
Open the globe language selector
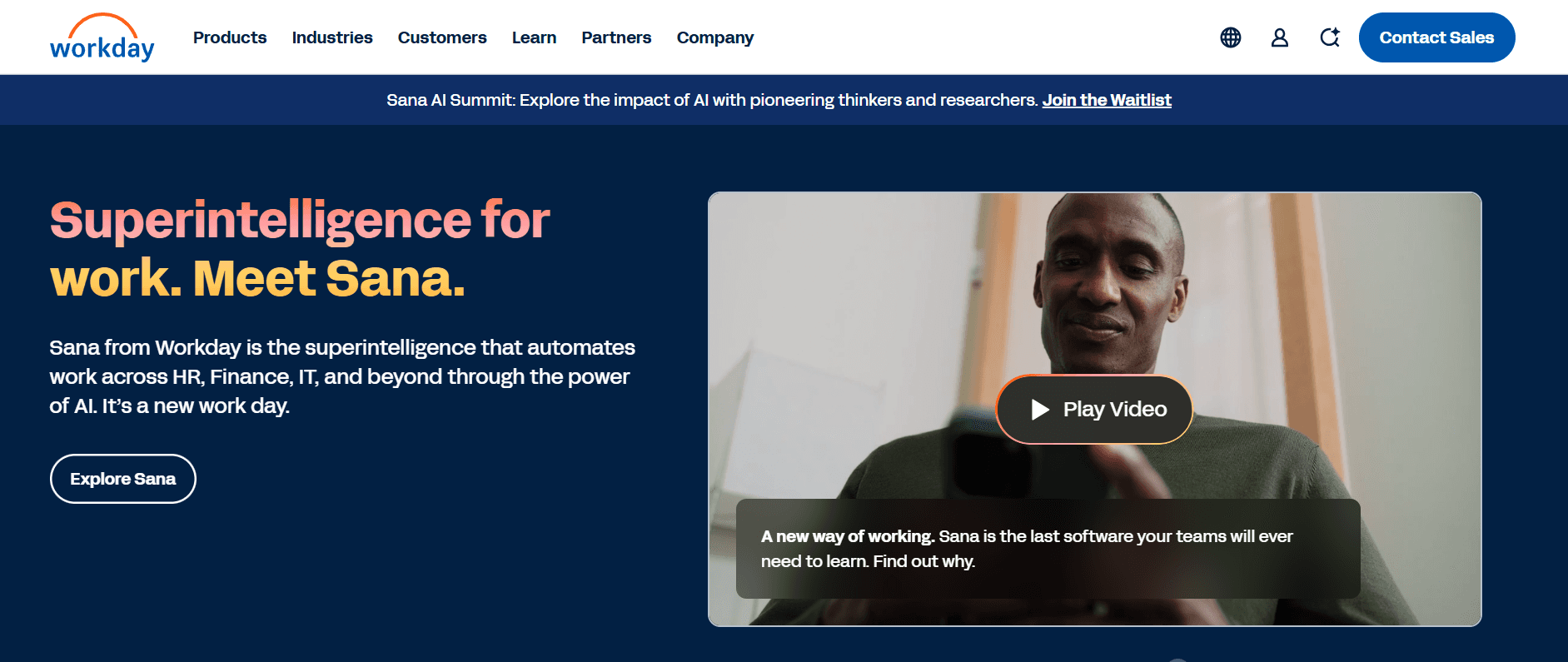tap(1230, 37)
